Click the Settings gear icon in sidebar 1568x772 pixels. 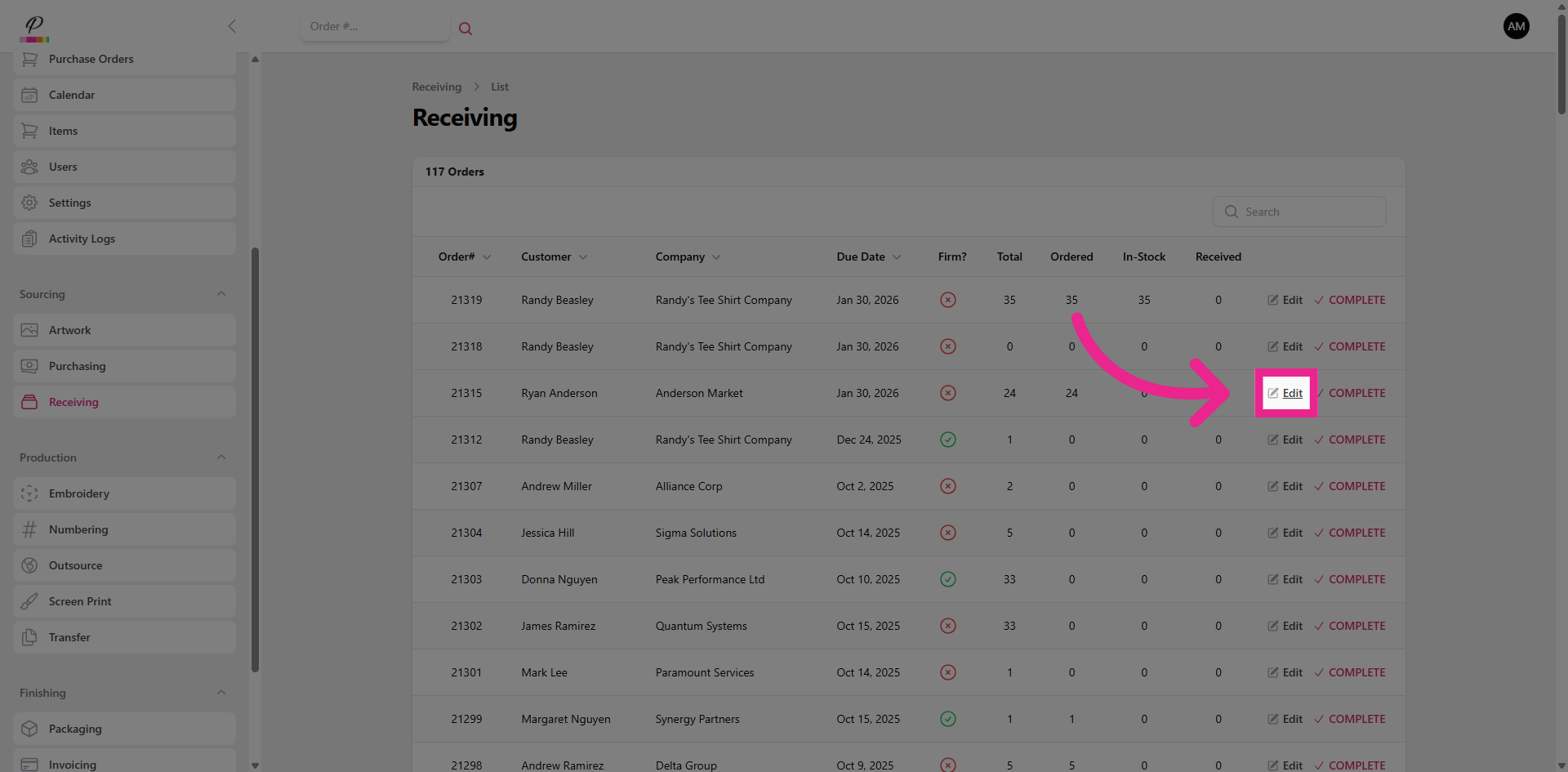[x=29, y=203]
